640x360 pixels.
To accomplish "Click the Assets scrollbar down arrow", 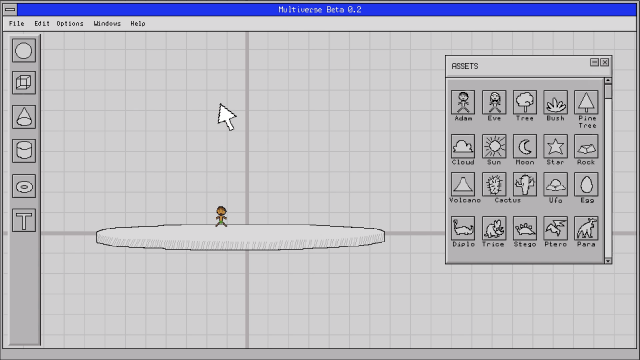I will pyautogui.click(x=608, y=260).
